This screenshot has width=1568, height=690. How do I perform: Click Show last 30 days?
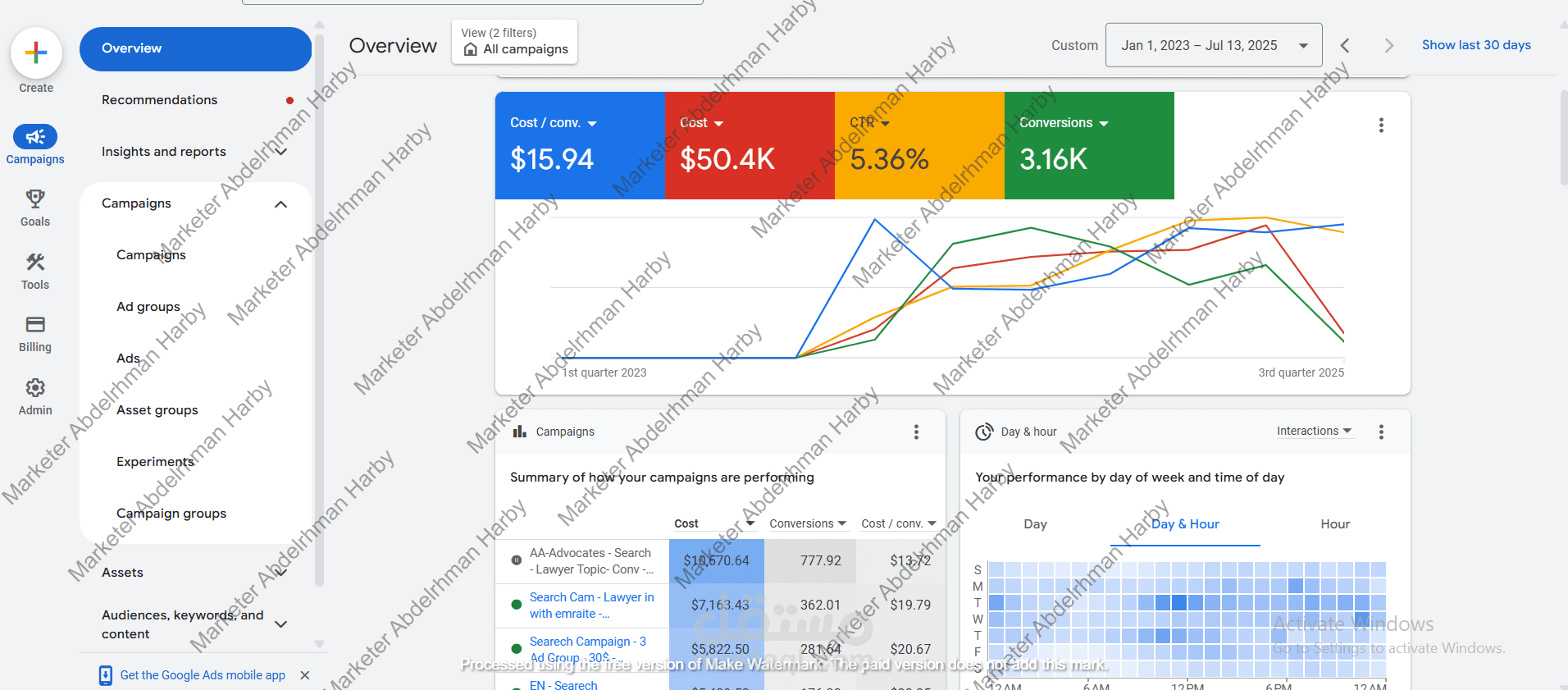tap(1476, 45)
